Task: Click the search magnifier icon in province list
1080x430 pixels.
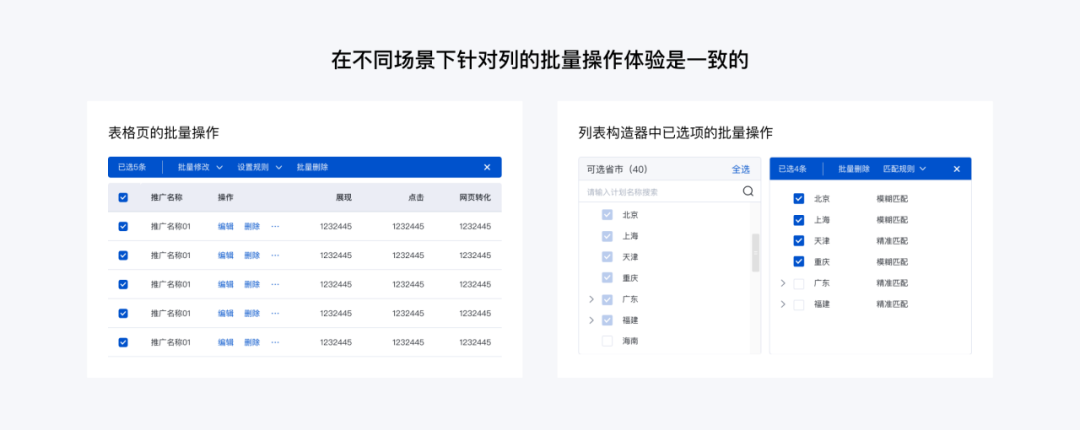Action: pyautogui.click(x=748, y=191)
